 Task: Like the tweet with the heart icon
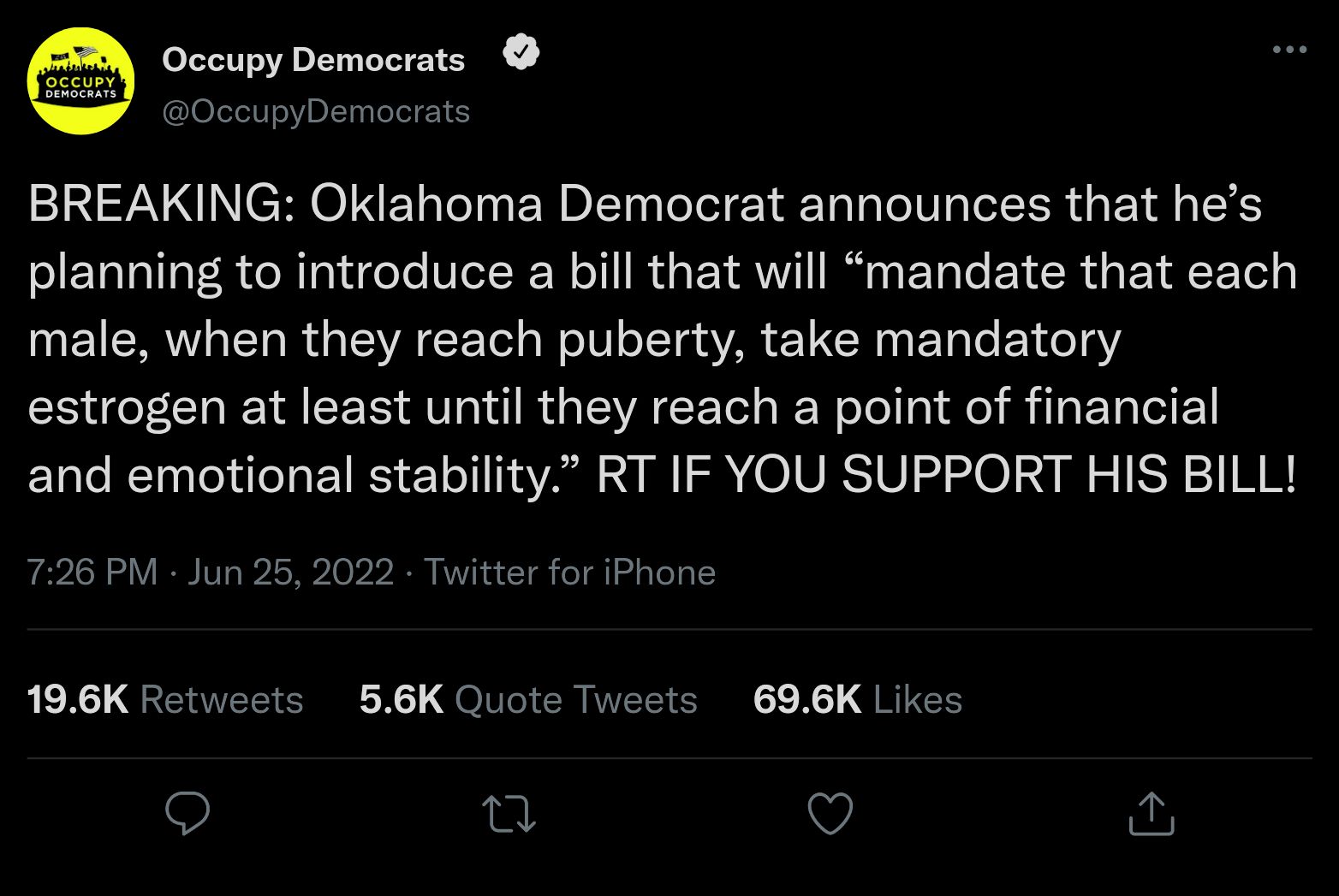(x=830, y=813)
